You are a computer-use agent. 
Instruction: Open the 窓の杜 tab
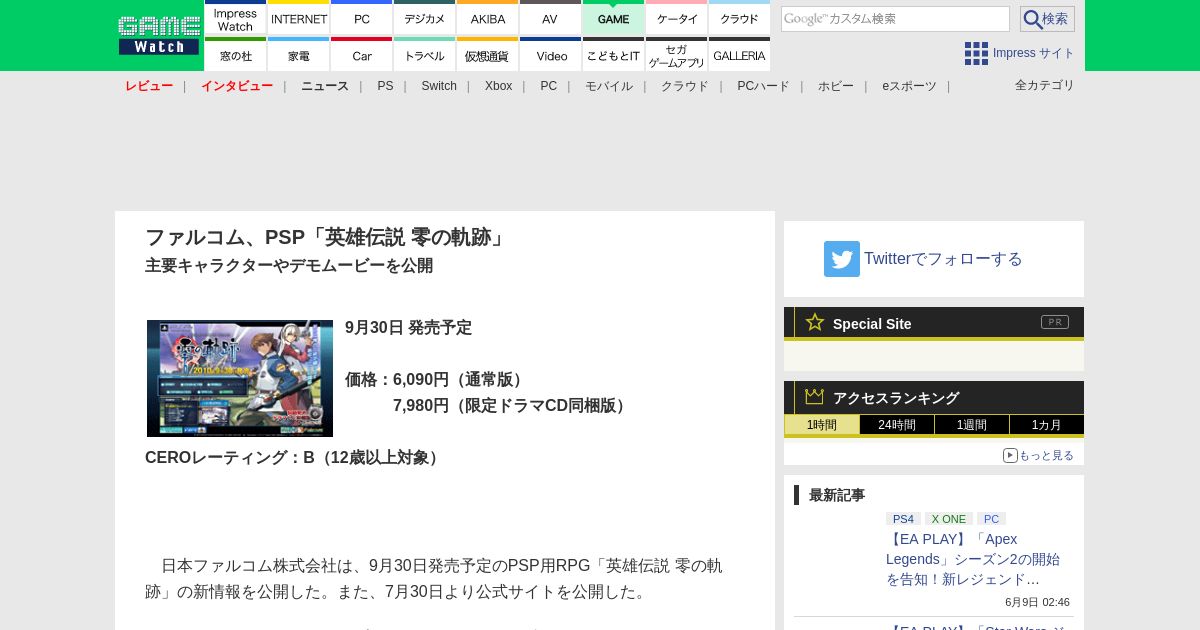point(235,55)
